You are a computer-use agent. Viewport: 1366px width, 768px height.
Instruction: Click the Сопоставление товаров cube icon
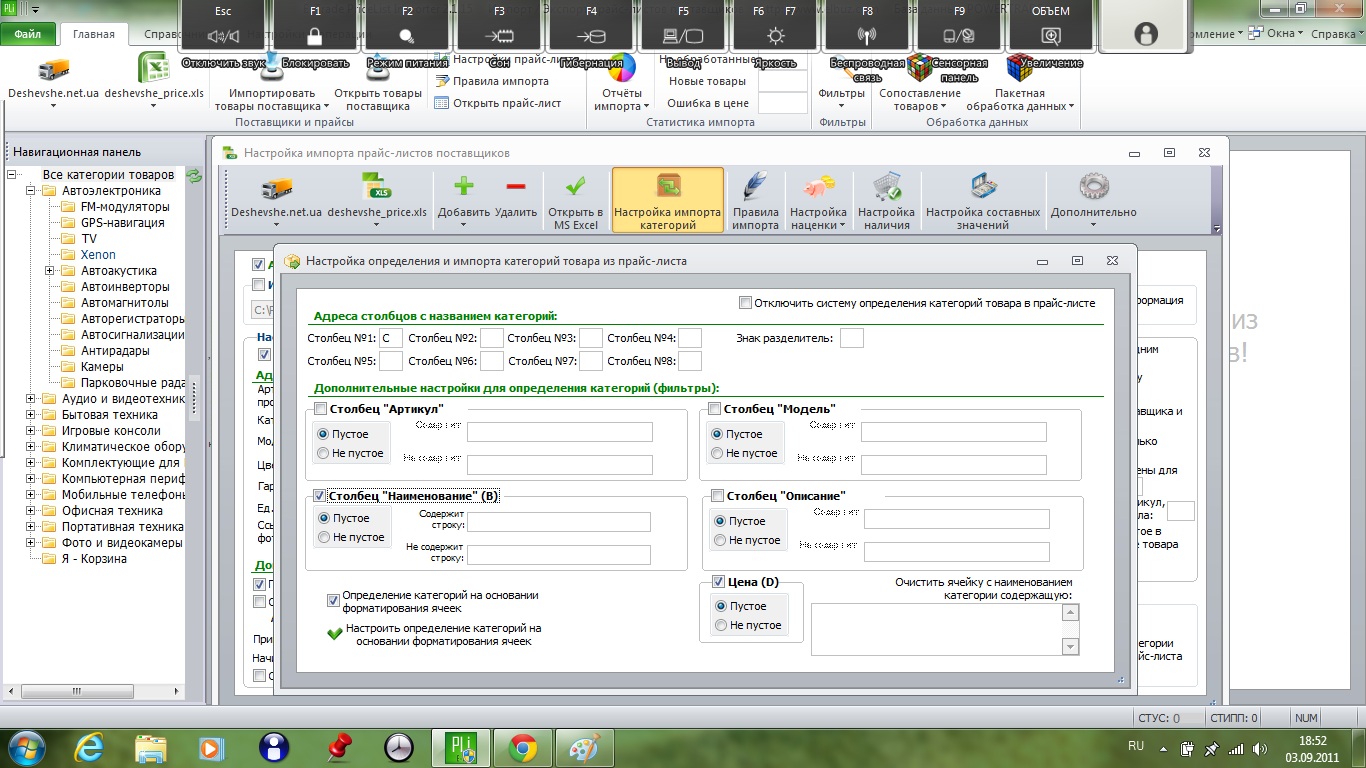coord(920,69)
